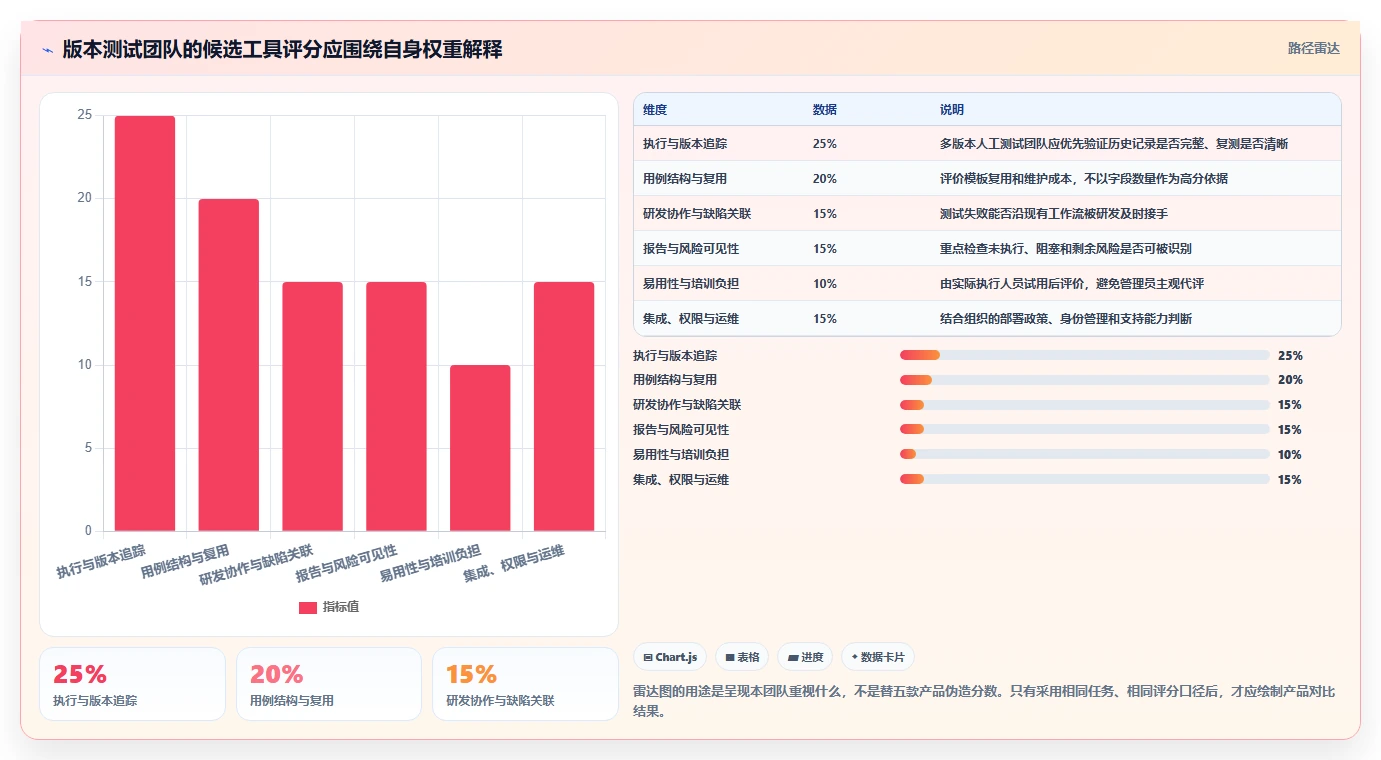Open the 20% 用例结构与复用 data card
Image resolution: width=1381 pixels, height=760 pixels.
tap(329, 684)
